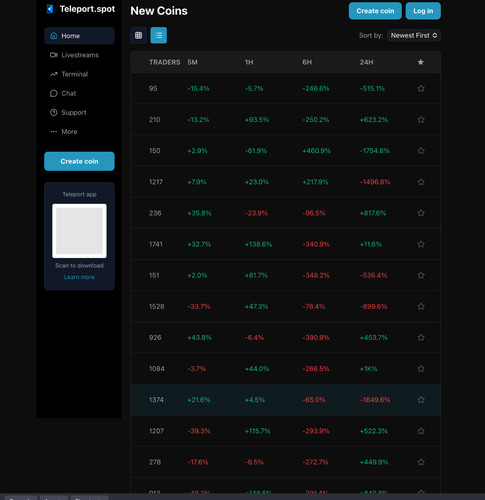The width and height of the screenshot is (485, 500).
Task: Click the +93.5% 1H value
Action: tap(257, 120)
